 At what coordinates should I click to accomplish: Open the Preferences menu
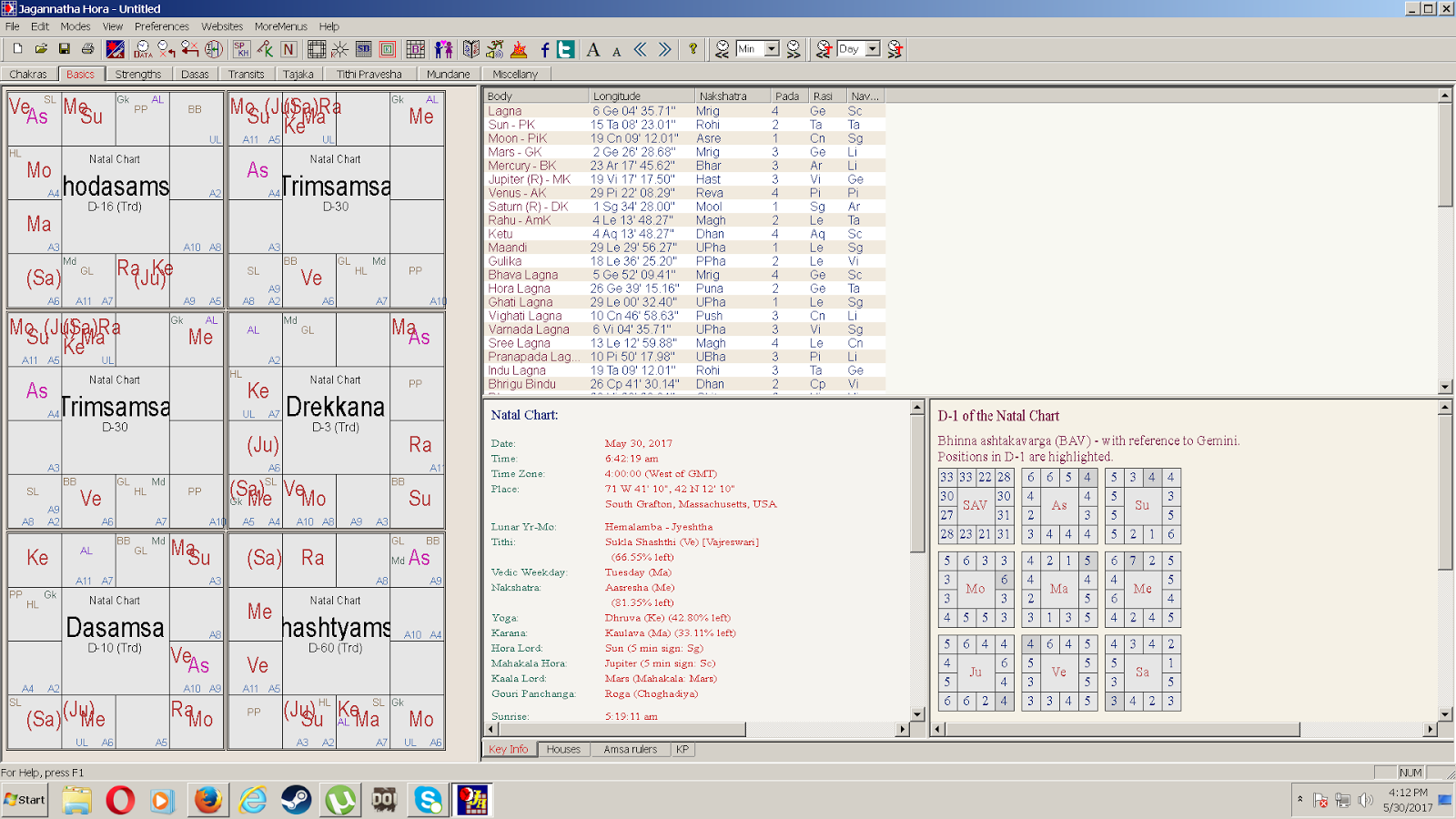pyautogui.click(x=162, y=26)
